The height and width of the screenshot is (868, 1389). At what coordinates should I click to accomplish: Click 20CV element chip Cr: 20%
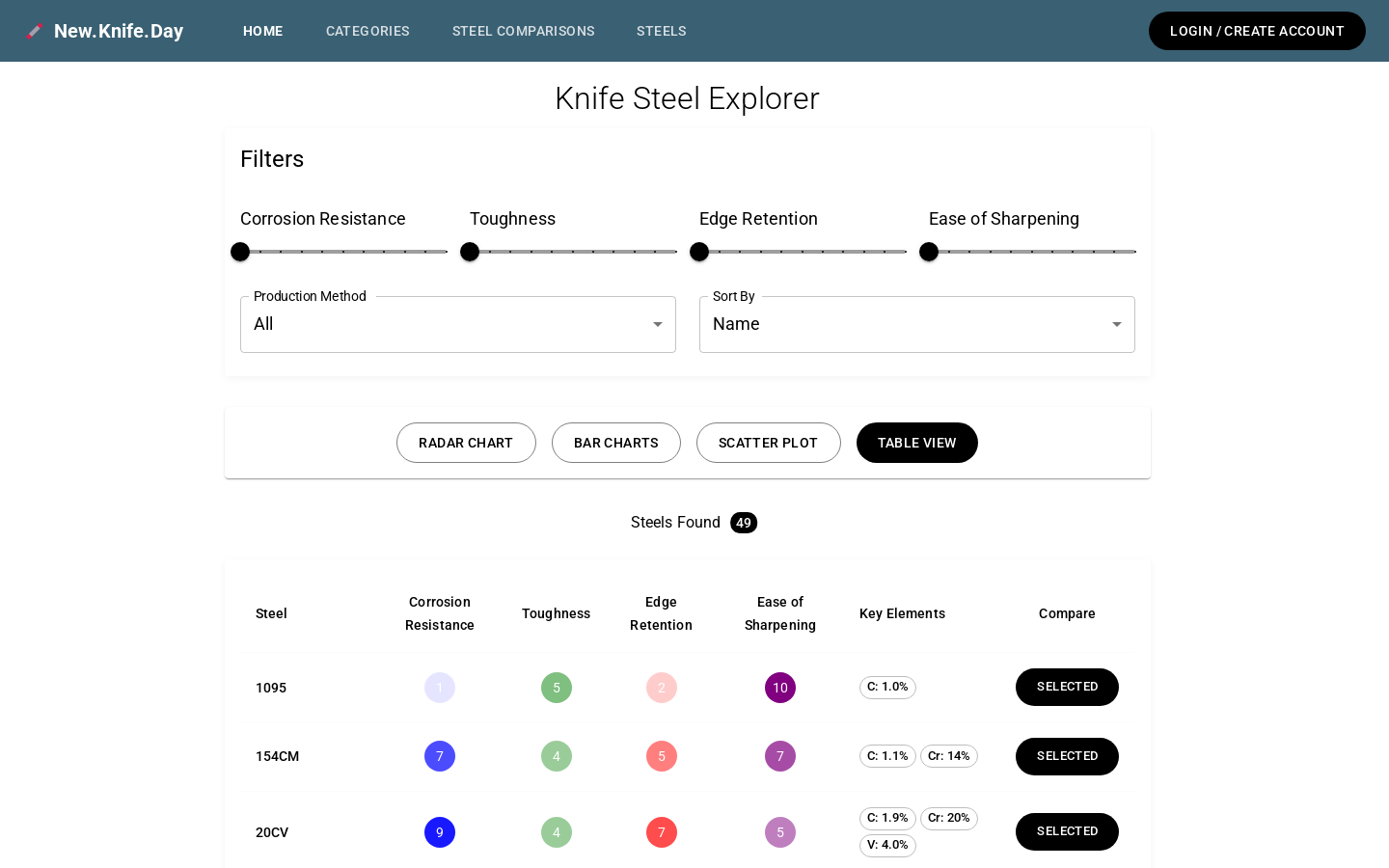pyautogui.click(x=949, y=818)
